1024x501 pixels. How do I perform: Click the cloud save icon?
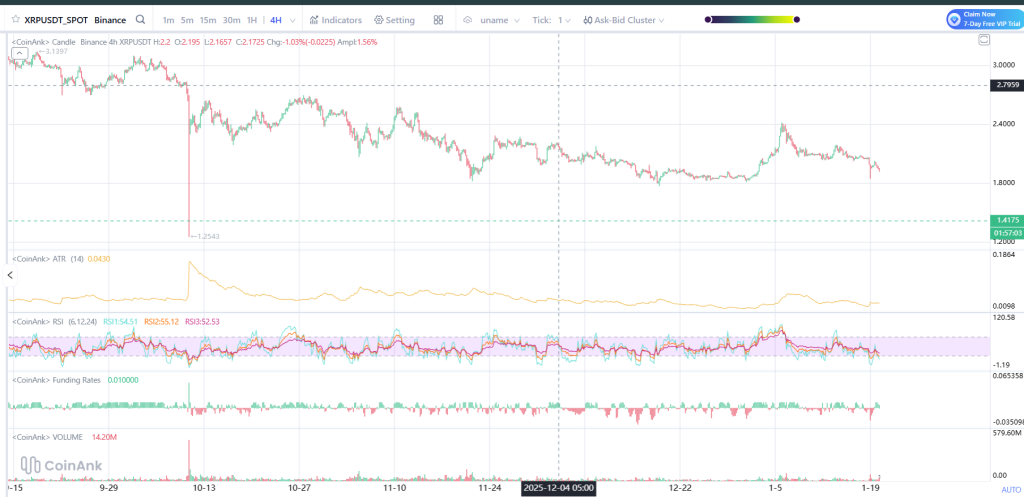pos(468,20)
